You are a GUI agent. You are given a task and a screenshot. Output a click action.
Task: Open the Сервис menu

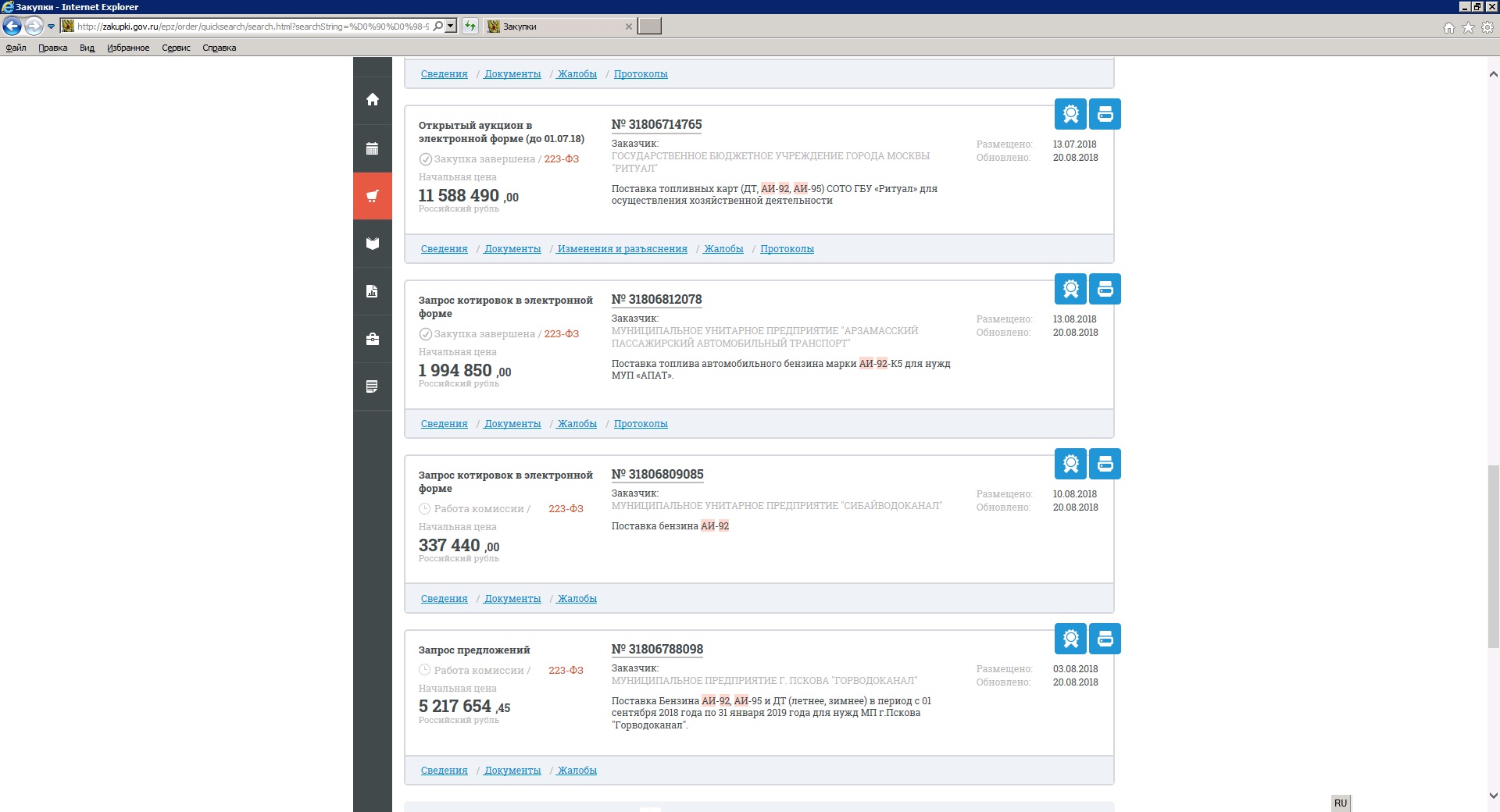pos(176,48)
